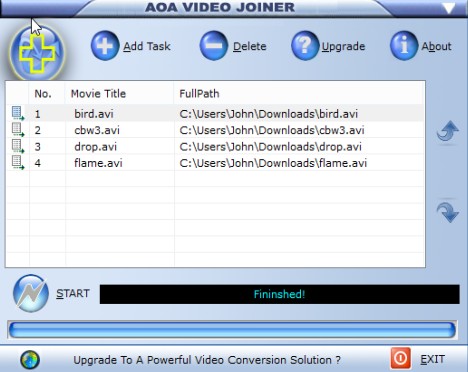Click the Upgrade To A Powerful Video Conversion link

coord(207,360)
